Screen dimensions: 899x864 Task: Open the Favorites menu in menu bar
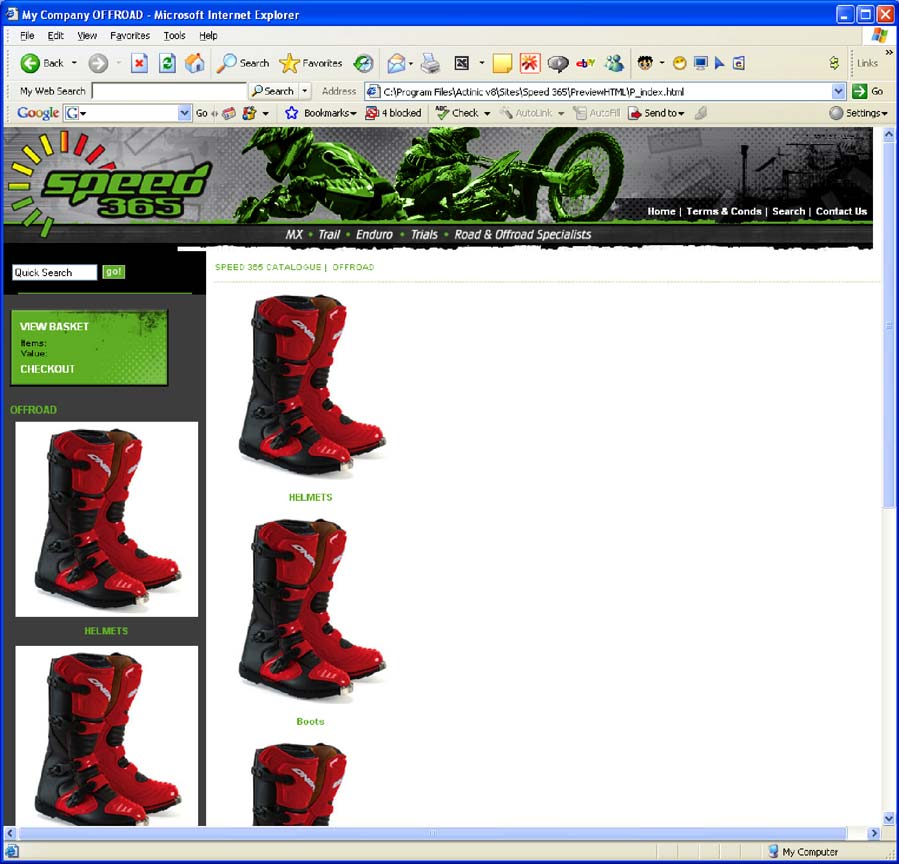tap(130, 36)
